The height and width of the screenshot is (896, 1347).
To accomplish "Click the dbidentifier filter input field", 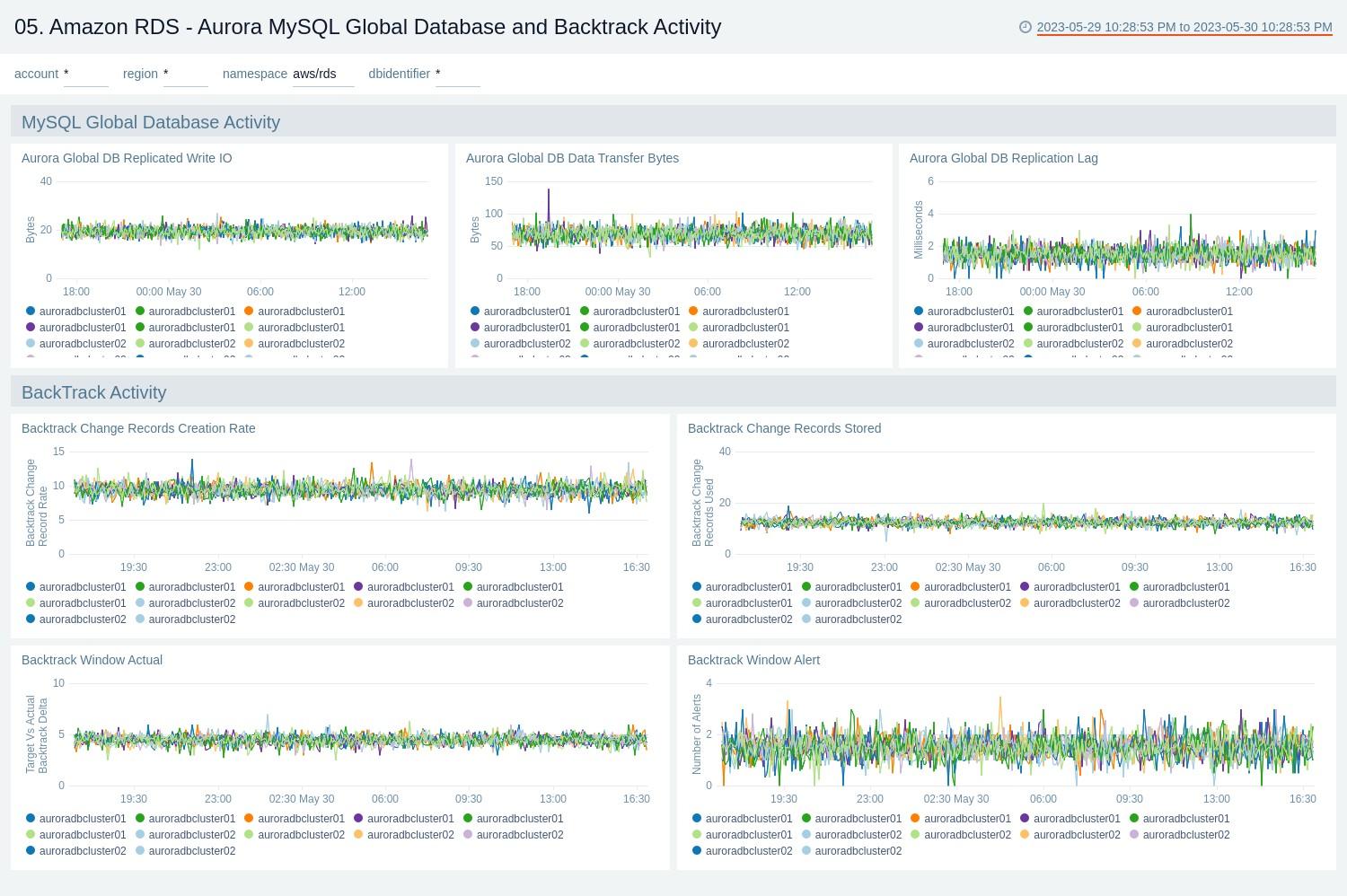I will tap(457, 74).
